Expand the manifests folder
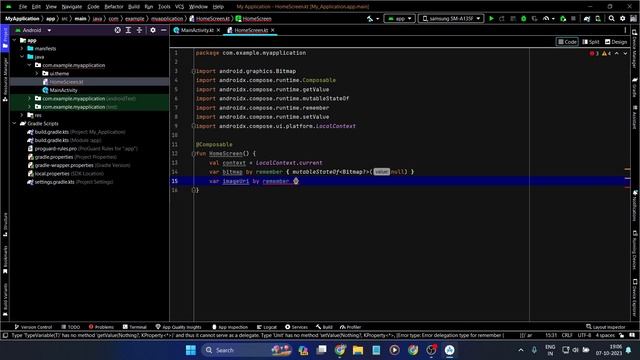Image resolution: width=640 pixels, height=360 pixels. (x=22, y=49)
